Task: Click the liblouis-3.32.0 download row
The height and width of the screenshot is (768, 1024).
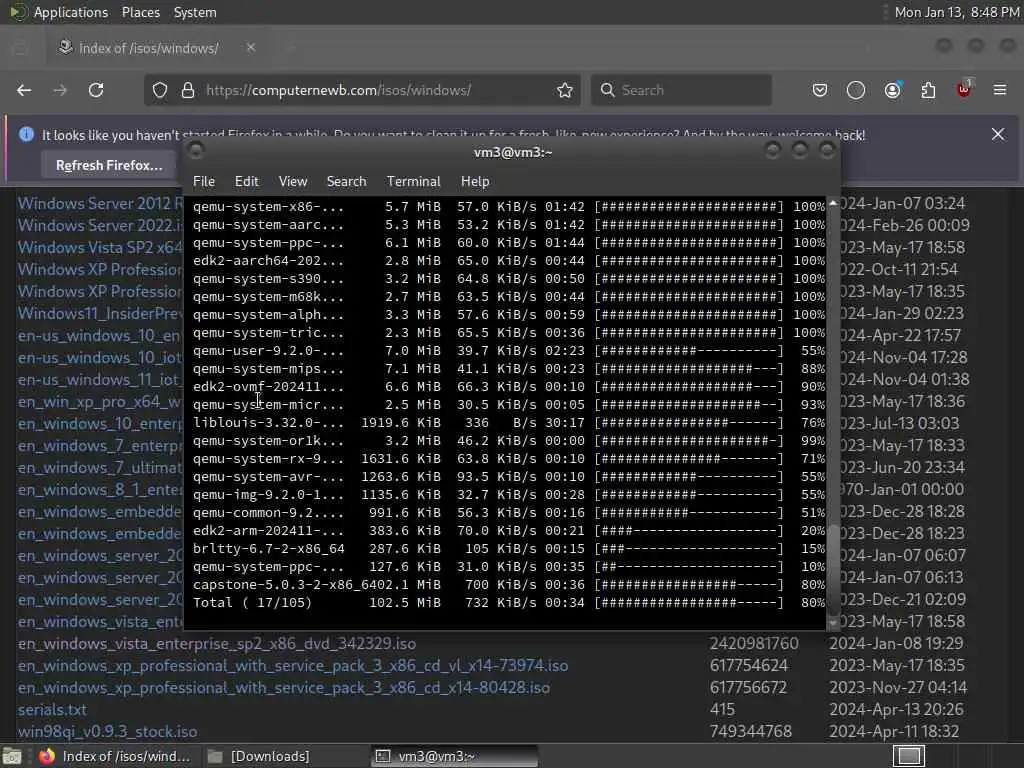Action: [x=509, y=423]
